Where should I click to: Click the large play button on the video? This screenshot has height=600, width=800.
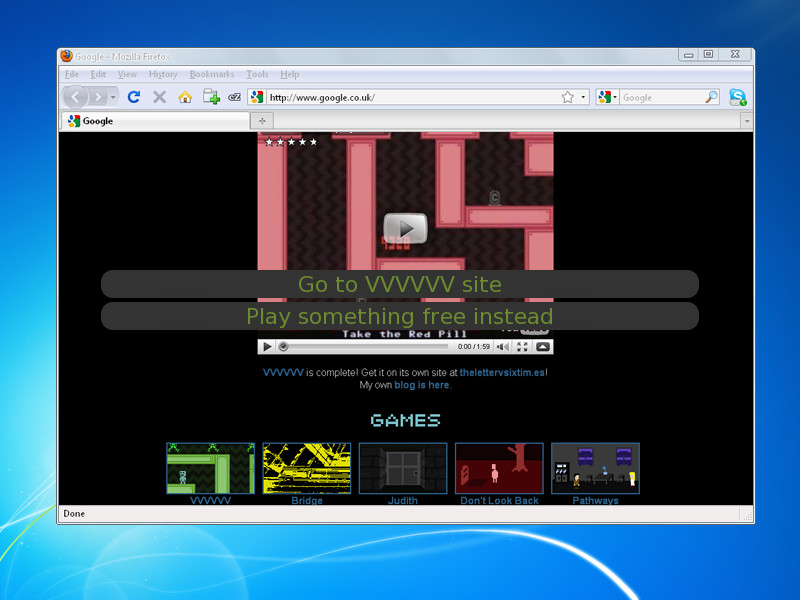point(405,228)
